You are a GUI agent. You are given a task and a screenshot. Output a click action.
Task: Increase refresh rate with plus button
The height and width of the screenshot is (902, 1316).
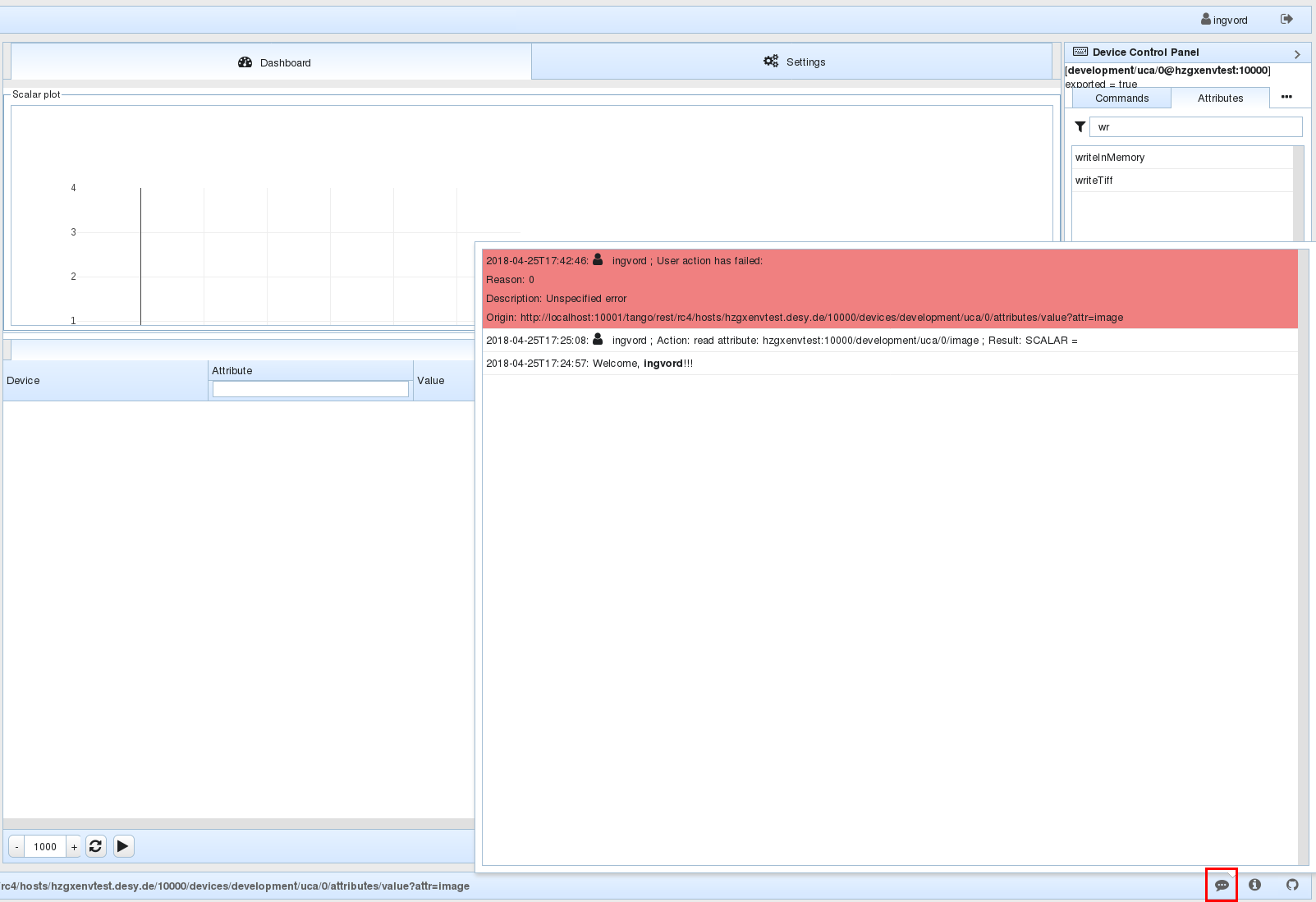click(x=74, y=846)
